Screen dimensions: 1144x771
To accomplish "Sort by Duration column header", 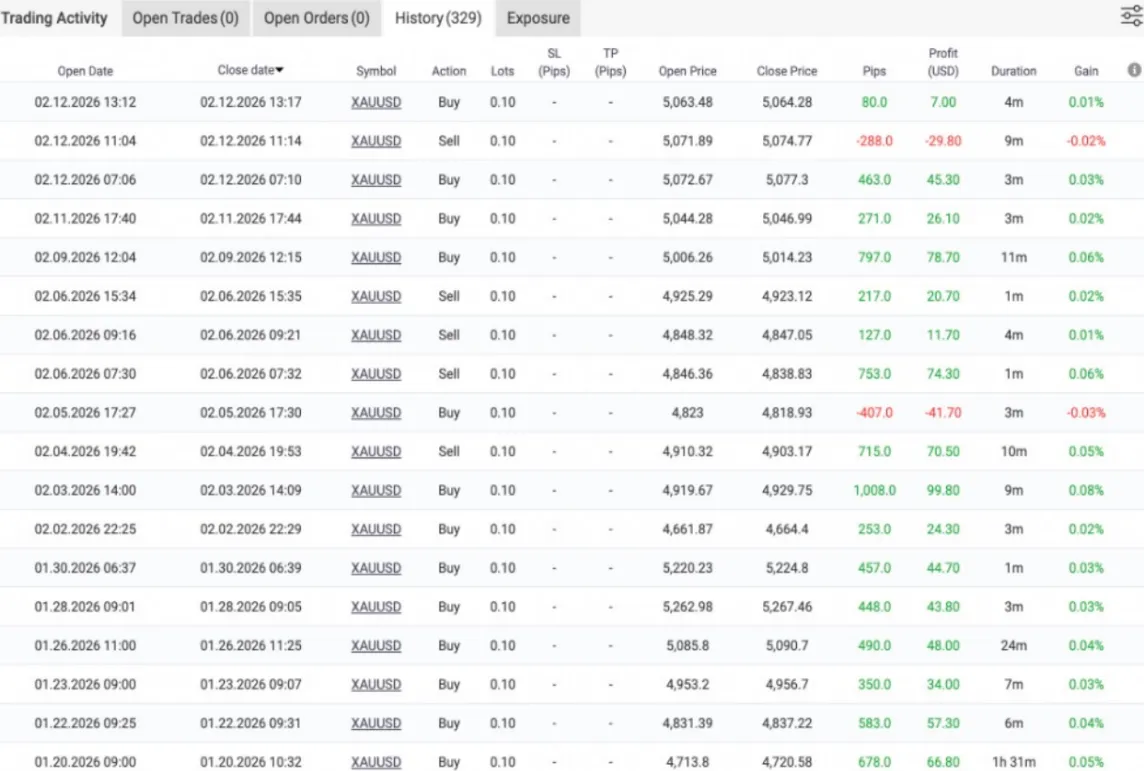I will (1013, 71).
